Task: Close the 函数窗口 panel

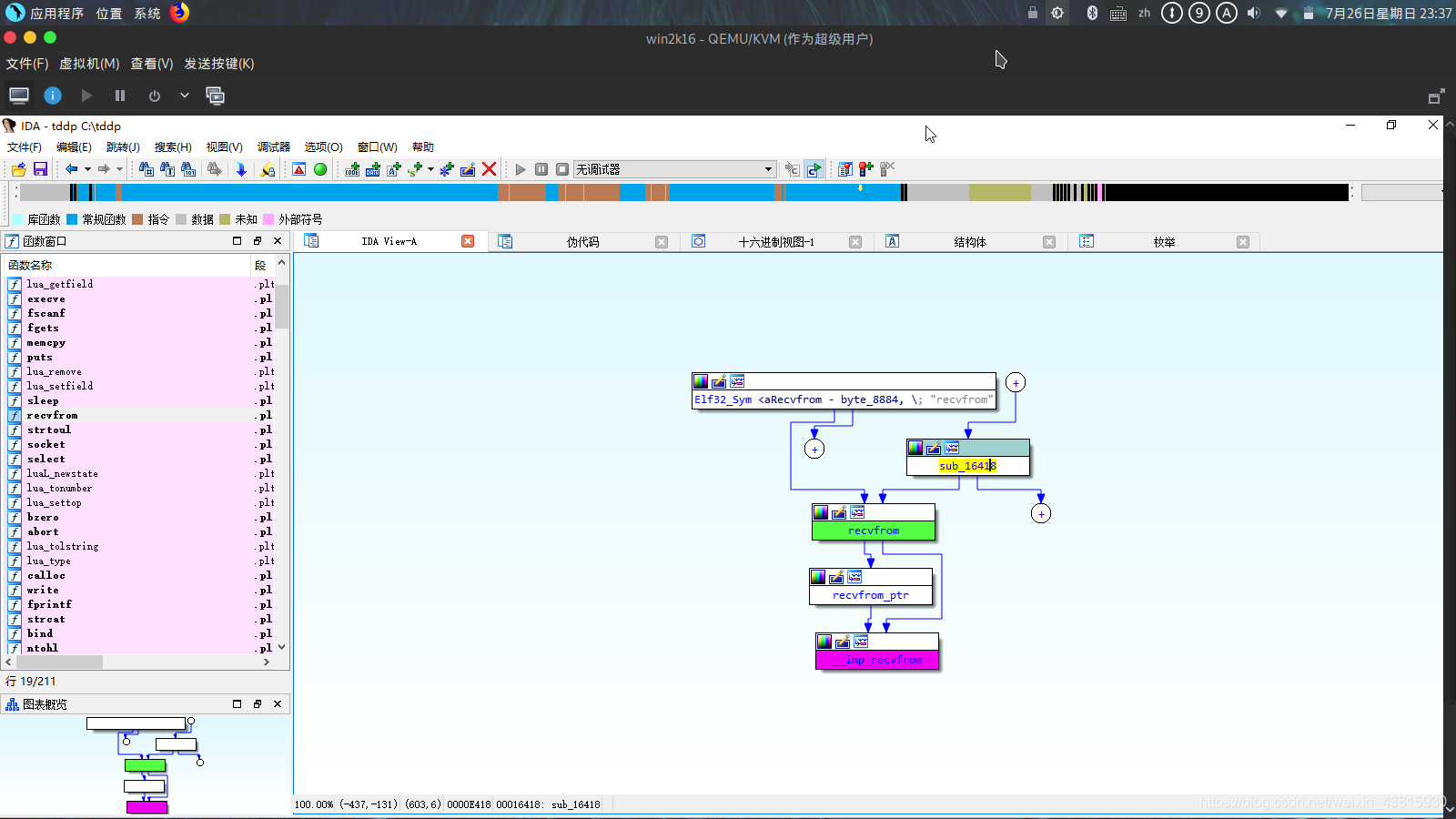Action: pos(278,241)
